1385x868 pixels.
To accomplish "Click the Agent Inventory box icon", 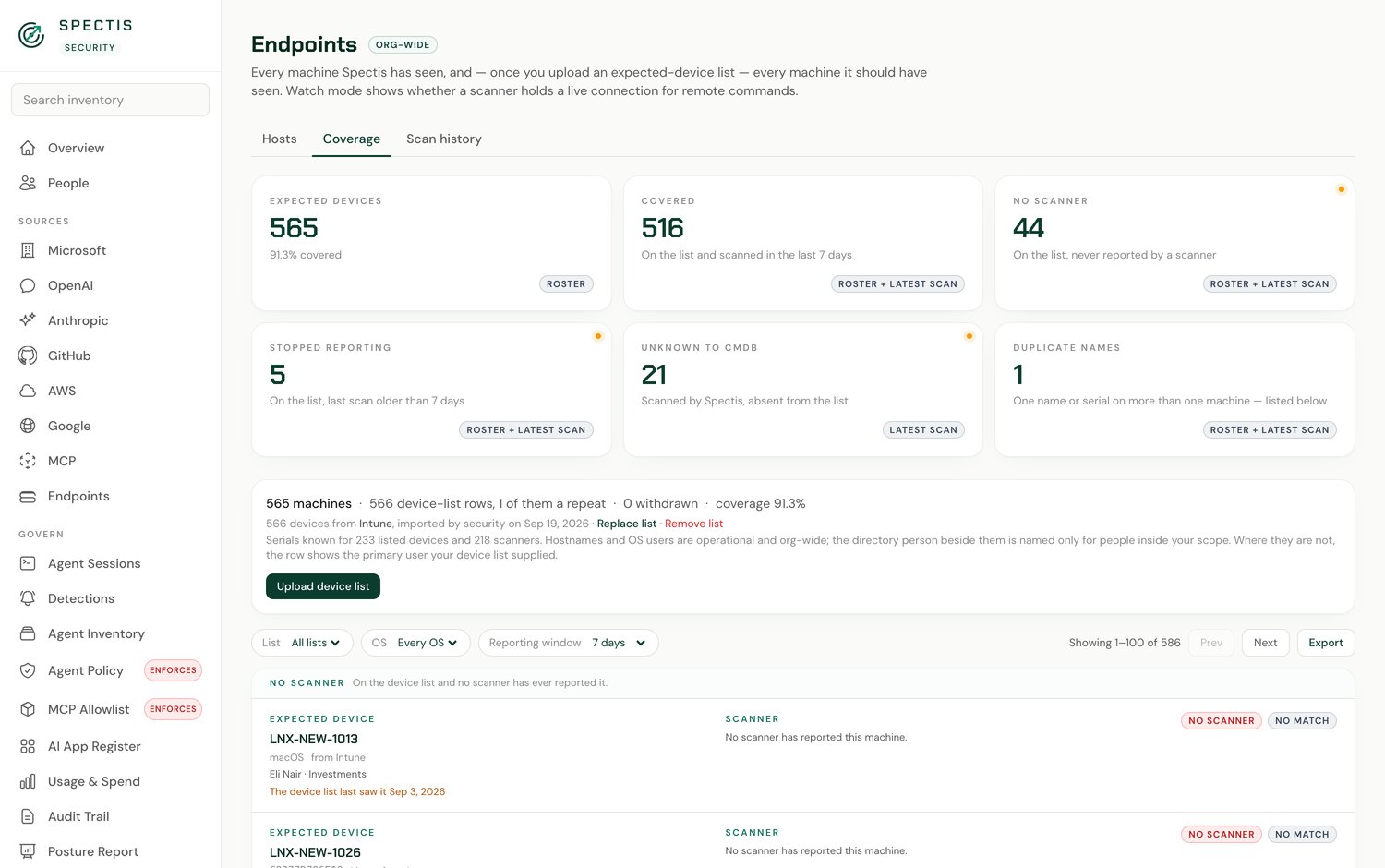I will [28, 633].
